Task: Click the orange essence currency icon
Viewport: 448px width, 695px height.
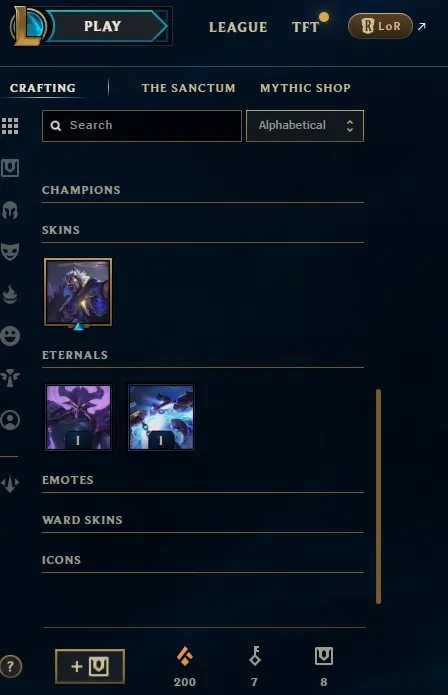Action: [x=185, y=656]
